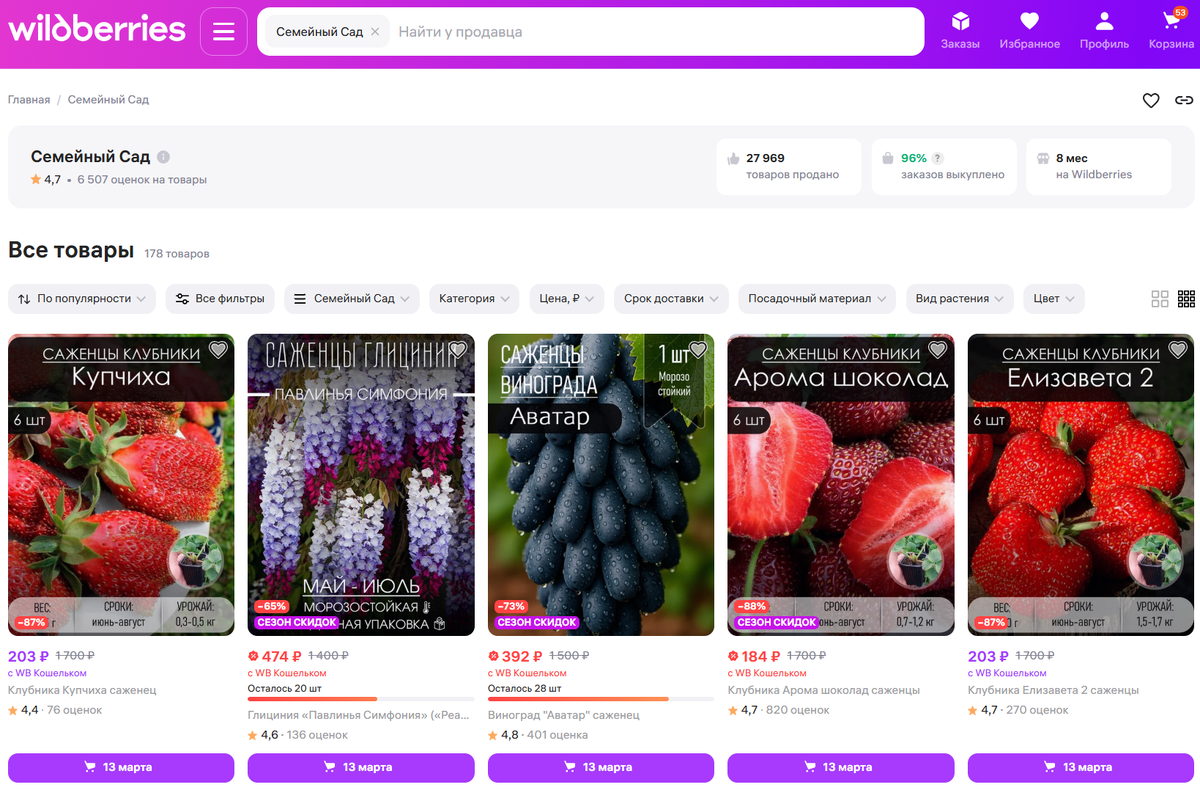Open the Купчиха strawberry product image
Image resolution: width=1200 pixels, height=790 pixels.
click(x=121, y=485)
